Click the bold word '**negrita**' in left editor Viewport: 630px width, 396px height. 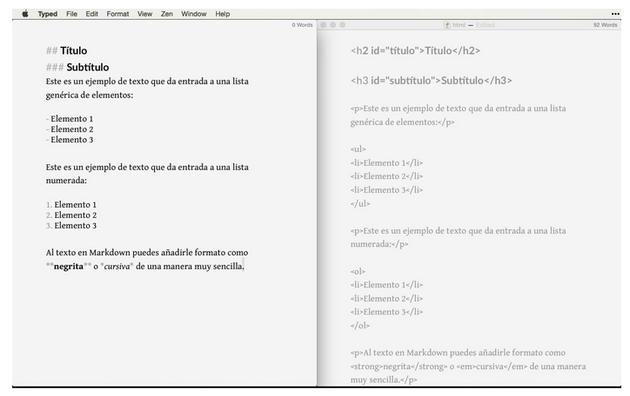coord(68,266)
